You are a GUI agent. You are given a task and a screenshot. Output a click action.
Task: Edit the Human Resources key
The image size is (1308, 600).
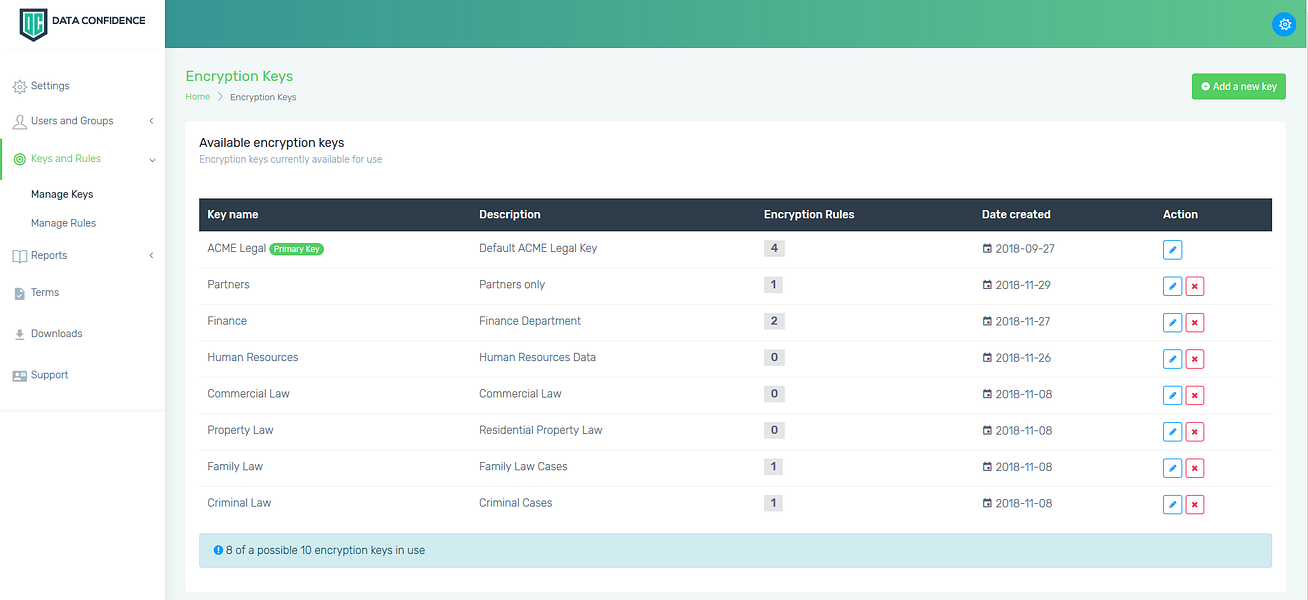click(1172, 359)
